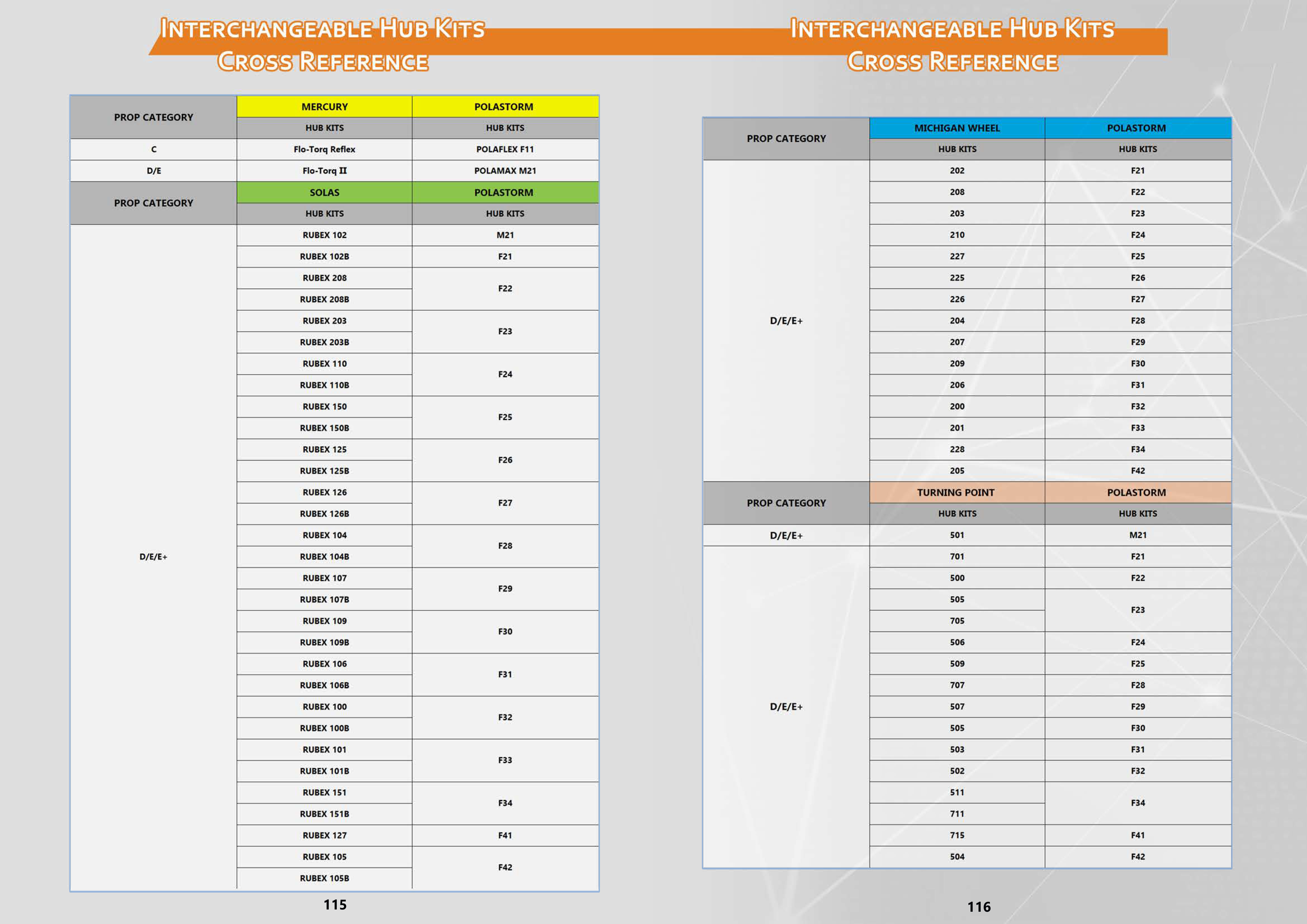The width and height of the screenshot is (1307, 924).
Task: Select the RUBEX 125 cell
Action: (x=325, y=449)
